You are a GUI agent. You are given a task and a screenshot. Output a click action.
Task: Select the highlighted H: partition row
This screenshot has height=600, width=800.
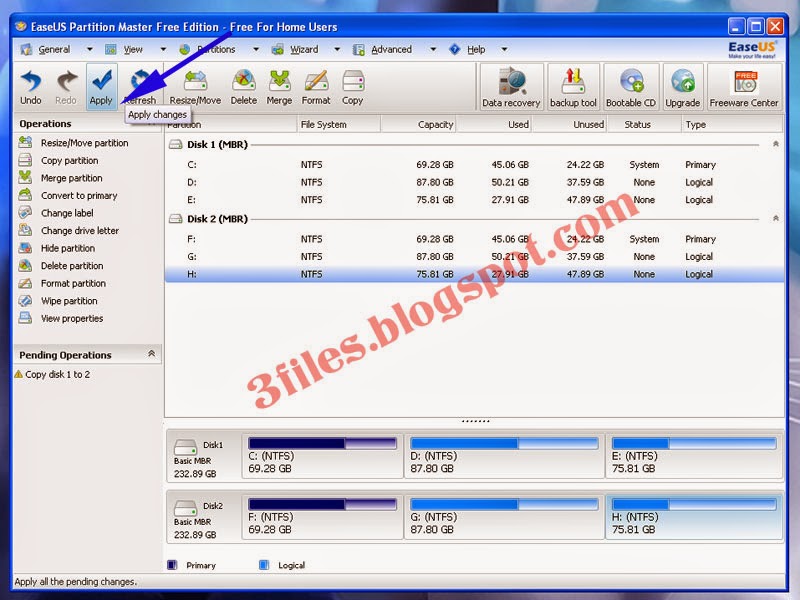[474, 274]
